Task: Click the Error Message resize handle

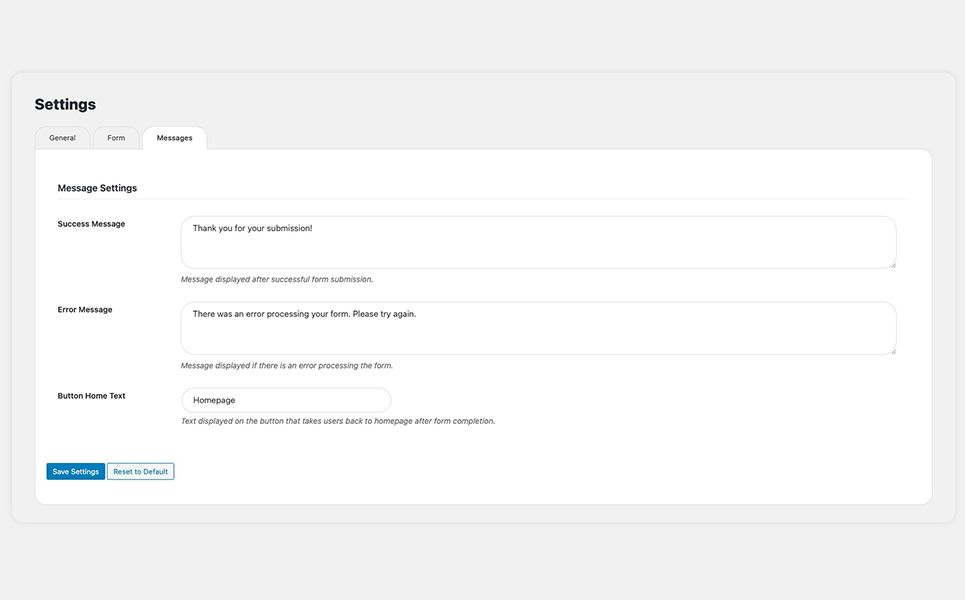Action: pyautogui.click(x=892, y=351)
